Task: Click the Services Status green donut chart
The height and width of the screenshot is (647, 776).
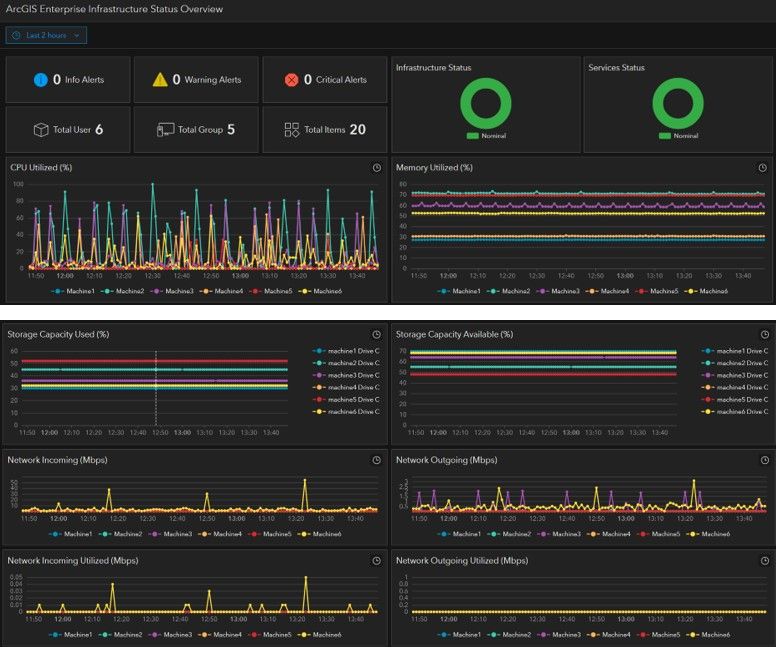Action: tap(678, 103)
